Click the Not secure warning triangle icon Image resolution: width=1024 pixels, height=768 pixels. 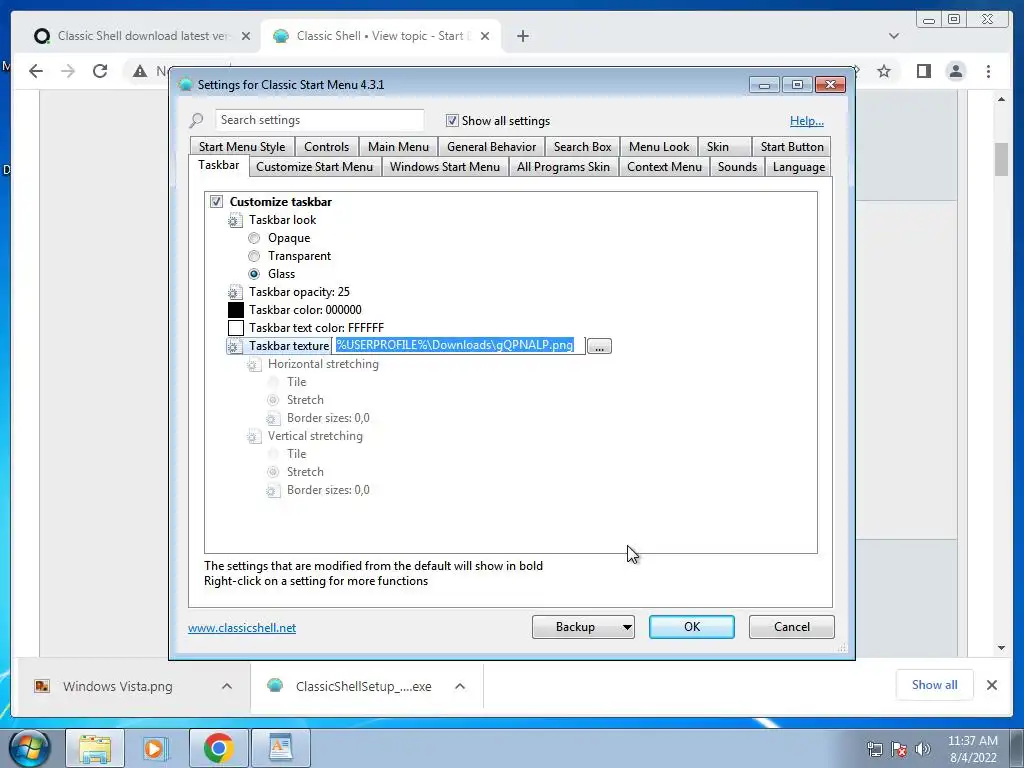click(140, 71)
